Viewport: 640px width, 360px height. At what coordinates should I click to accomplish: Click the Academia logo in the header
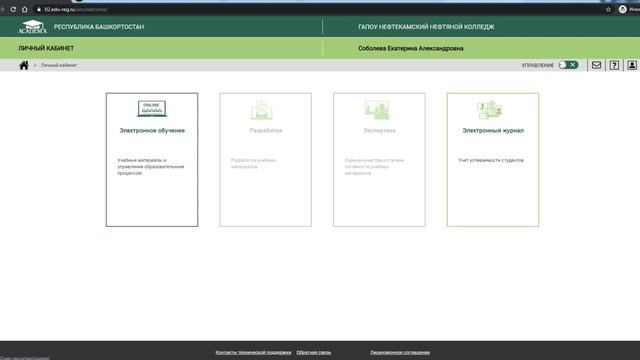pyautogui.click(x=33, y=27)
